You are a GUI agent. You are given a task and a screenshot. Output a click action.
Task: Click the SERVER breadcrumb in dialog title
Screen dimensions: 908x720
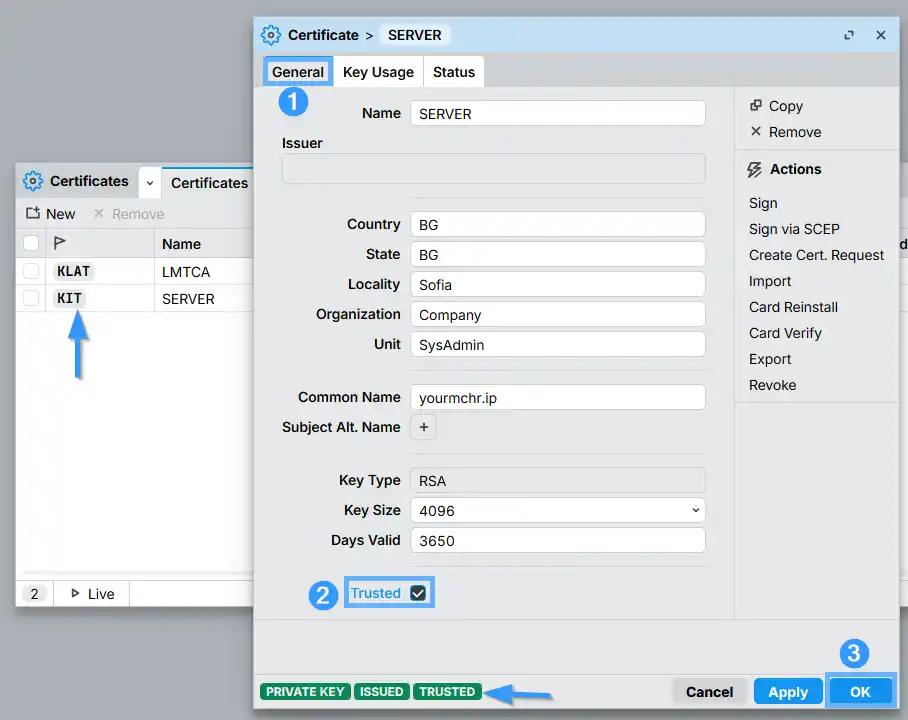(x=415, y=35)
